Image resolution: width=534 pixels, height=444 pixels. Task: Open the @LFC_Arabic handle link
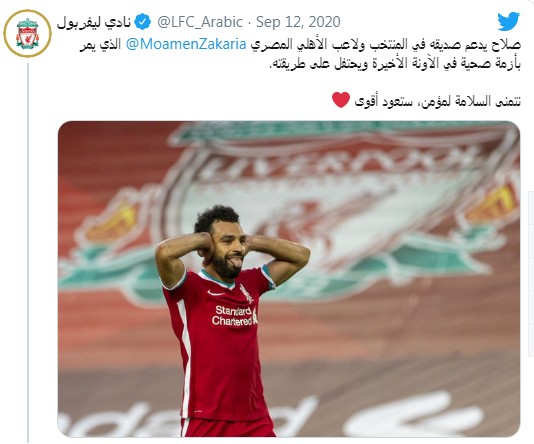point(200,22)
